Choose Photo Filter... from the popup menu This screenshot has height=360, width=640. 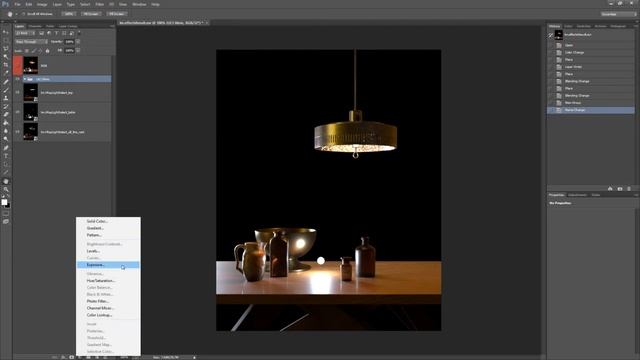(x=108, y=301)
